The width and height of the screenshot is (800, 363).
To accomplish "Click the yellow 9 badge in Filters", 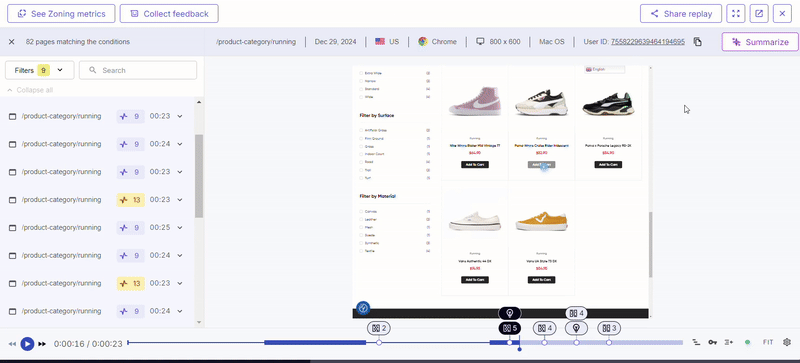I will click(43, 70).
